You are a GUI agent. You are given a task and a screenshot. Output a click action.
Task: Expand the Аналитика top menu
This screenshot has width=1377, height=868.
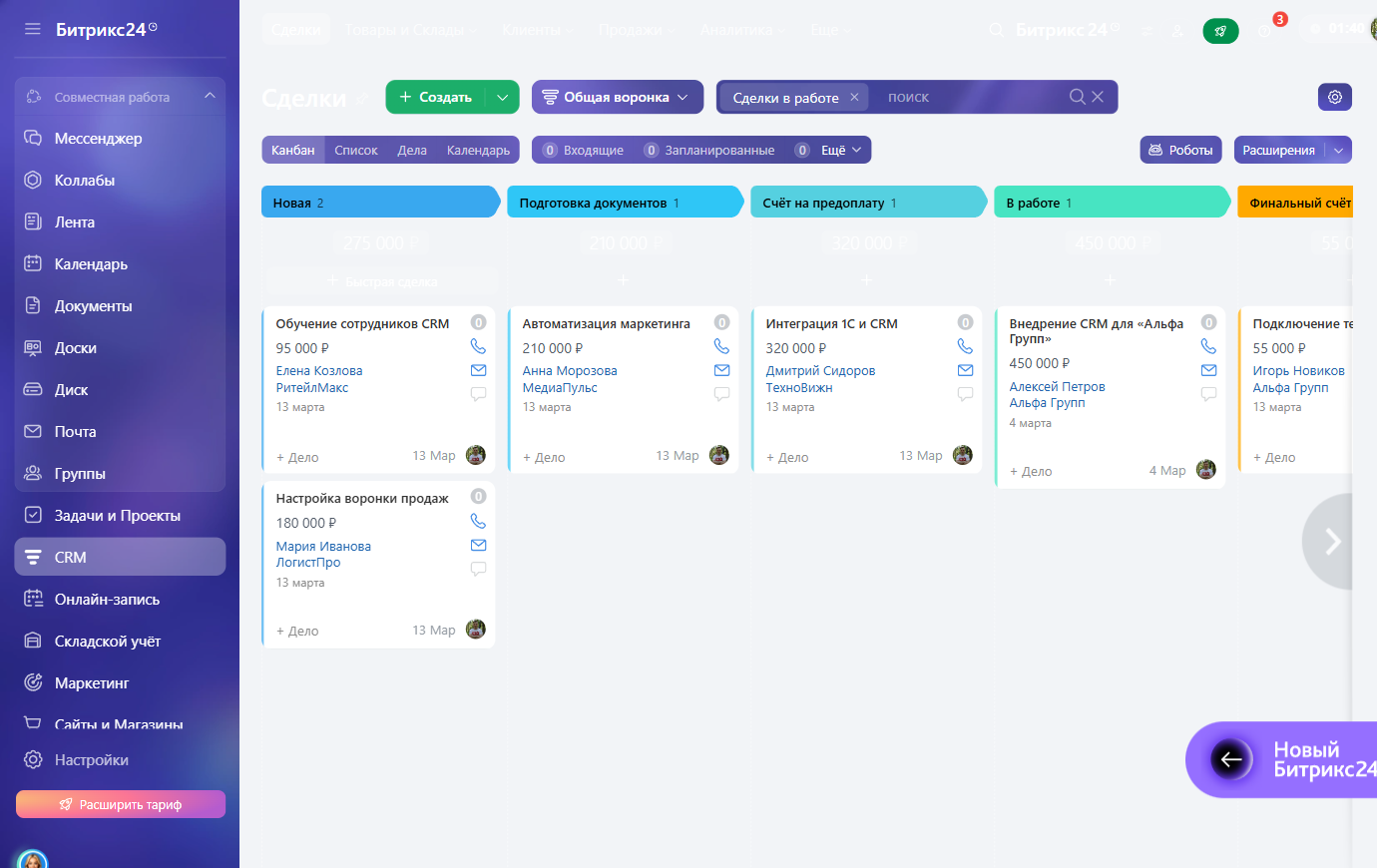(x=742, y=30)
